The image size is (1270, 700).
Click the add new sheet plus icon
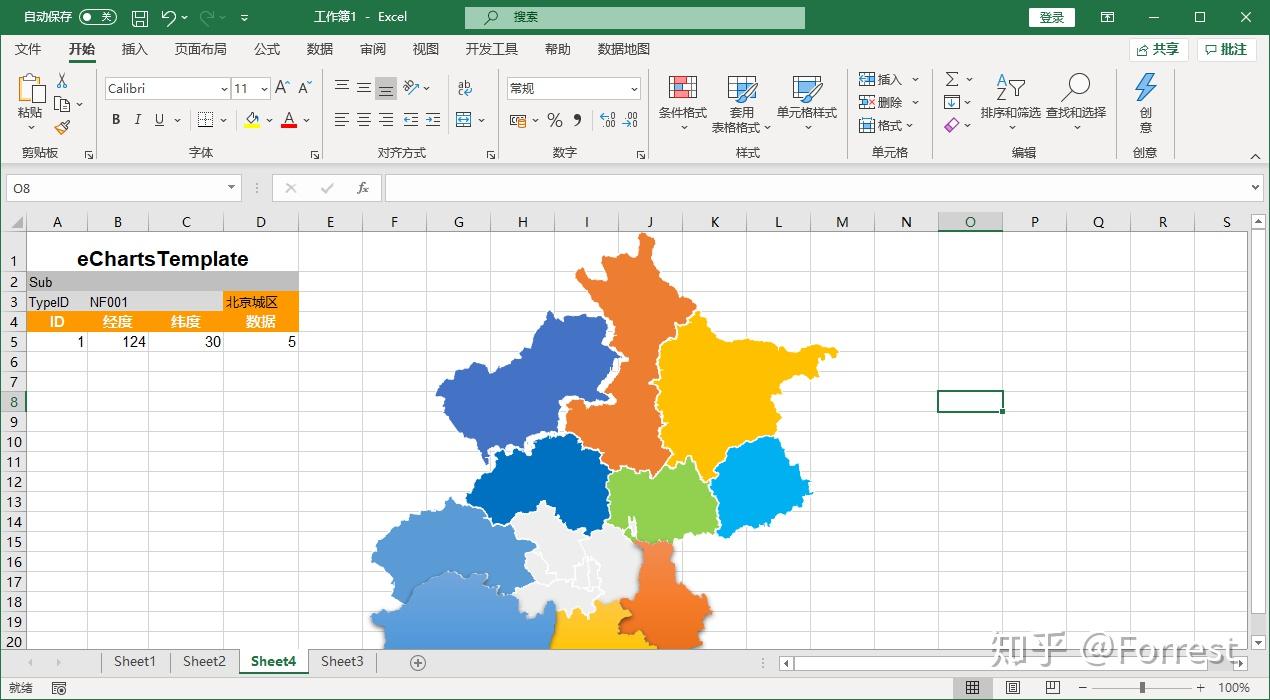tap(418, 662)
